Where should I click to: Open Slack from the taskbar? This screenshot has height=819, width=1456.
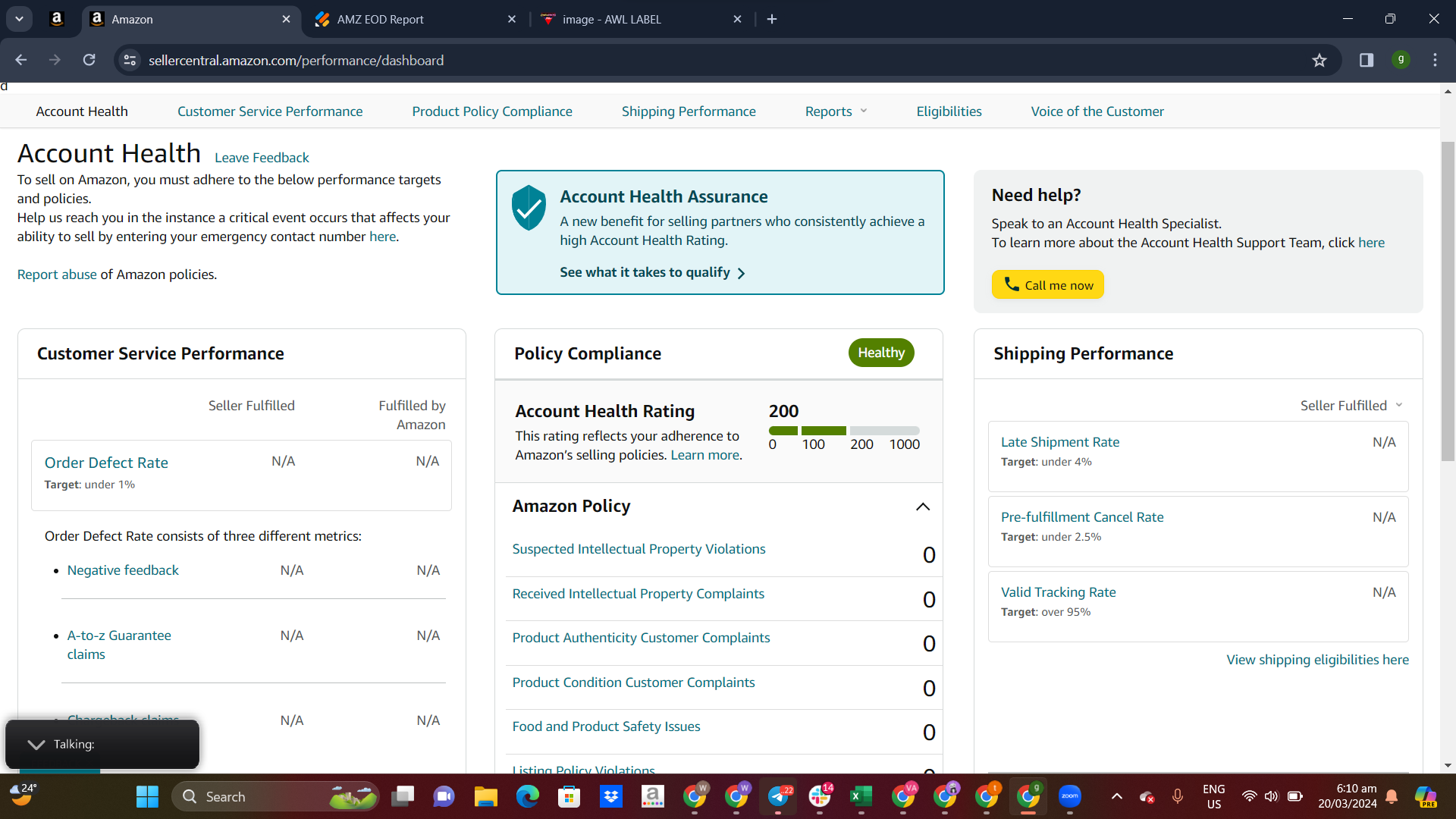(820, 796)
